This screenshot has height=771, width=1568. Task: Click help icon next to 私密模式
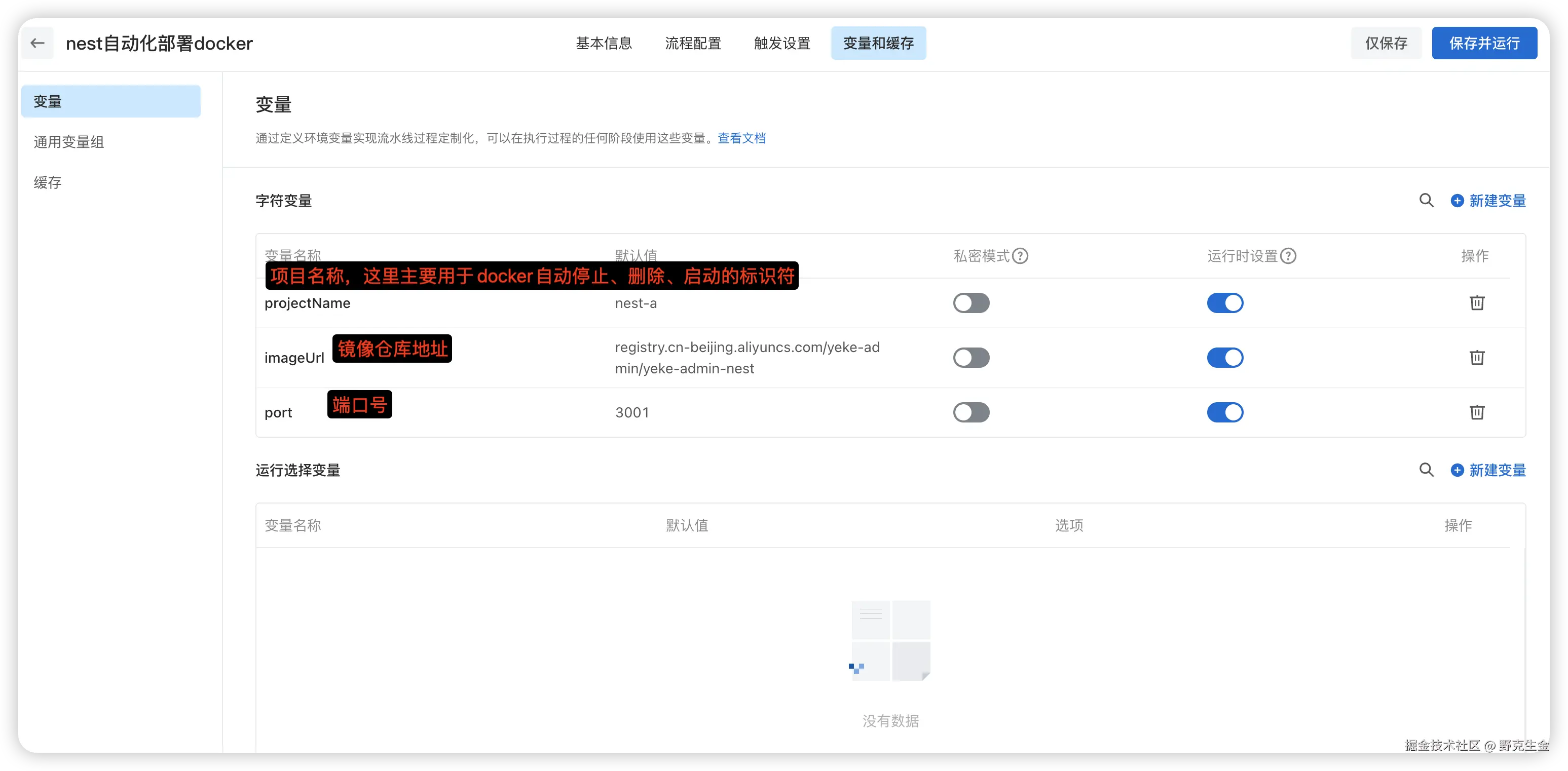[1020, 256]
